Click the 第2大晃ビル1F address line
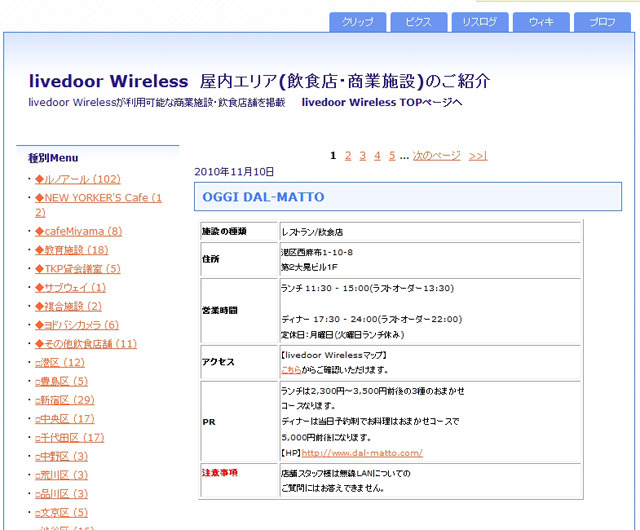 tap(309, 267)
